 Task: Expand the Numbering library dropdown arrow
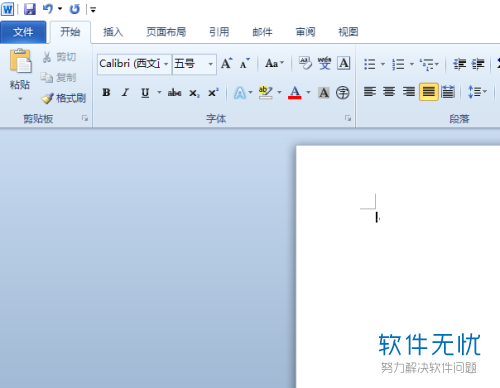(412, 64)
